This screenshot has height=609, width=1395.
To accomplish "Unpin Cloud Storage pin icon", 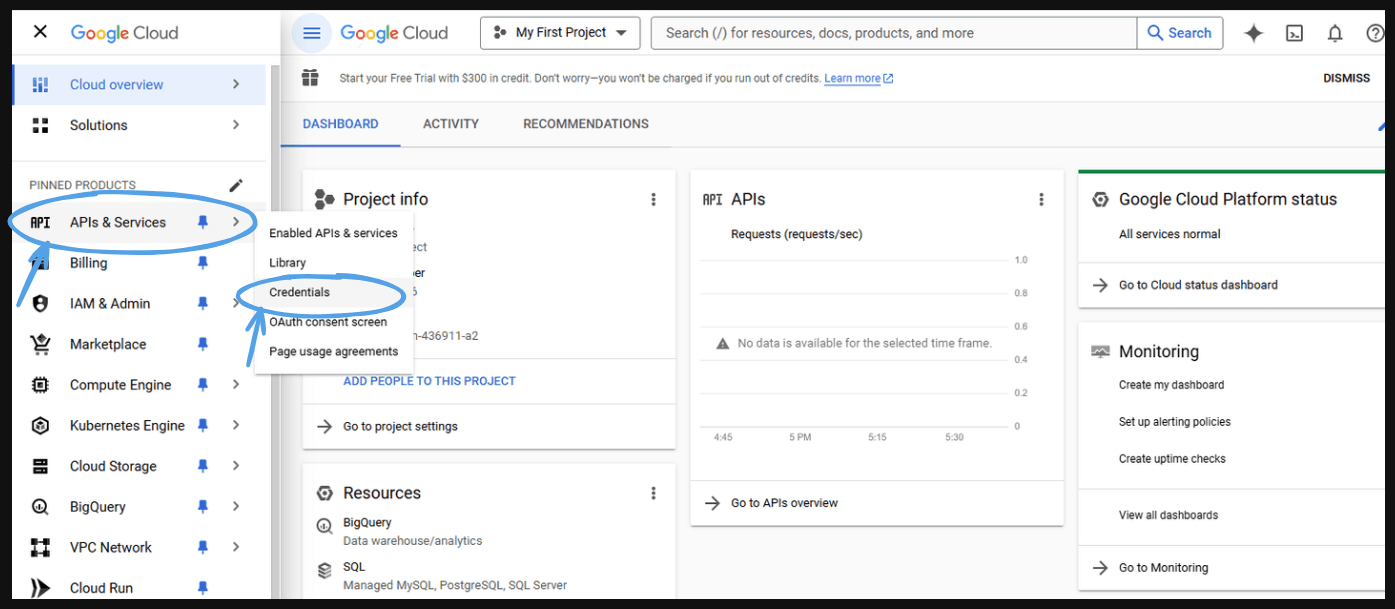I will coord(203,466).
